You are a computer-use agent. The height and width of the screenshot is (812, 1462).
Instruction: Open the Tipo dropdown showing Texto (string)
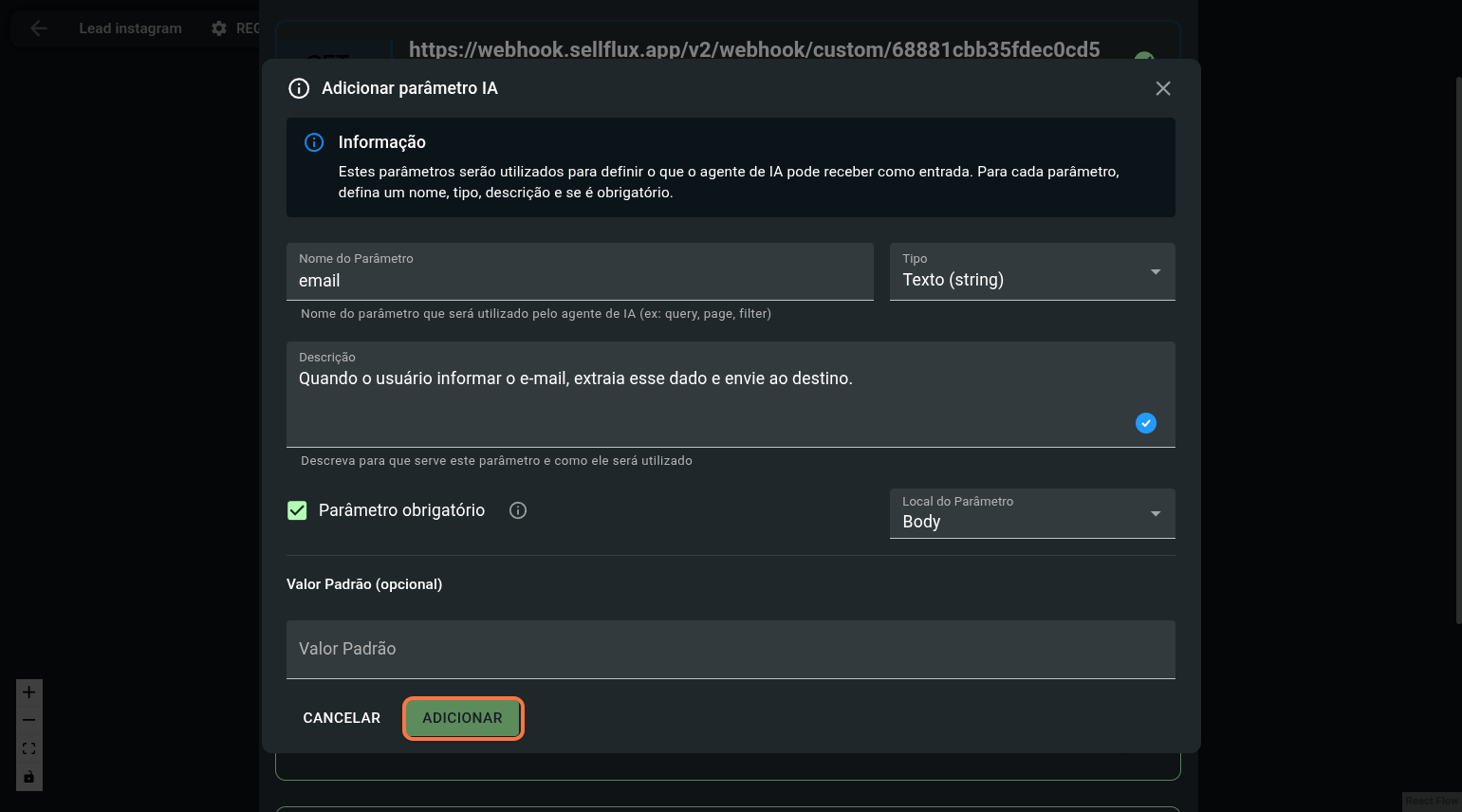1031,272
